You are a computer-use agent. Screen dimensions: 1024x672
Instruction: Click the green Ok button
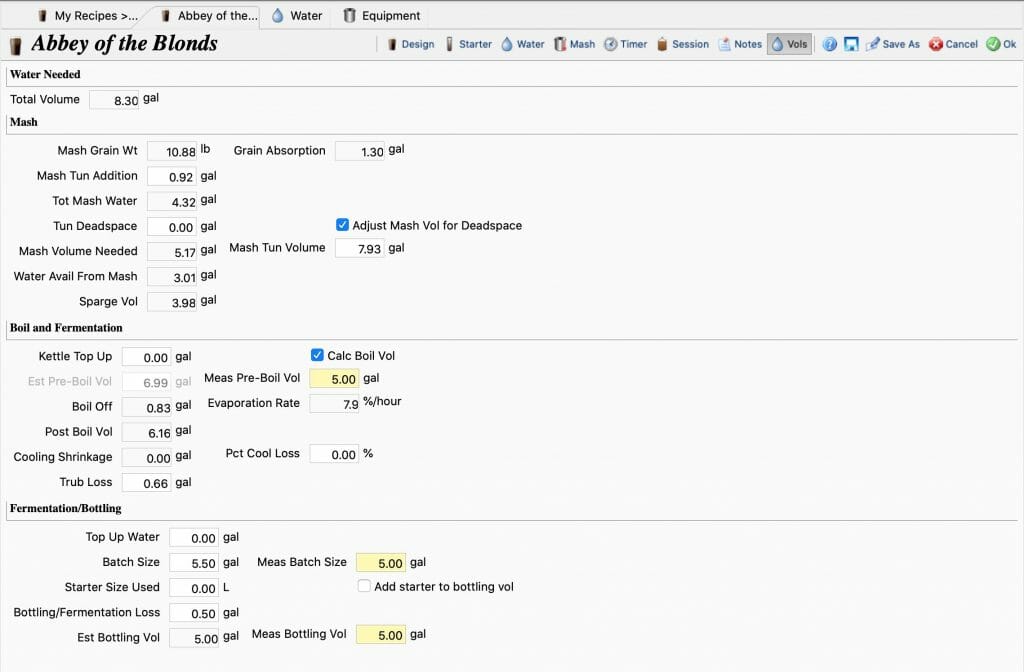click(1001, 44)
